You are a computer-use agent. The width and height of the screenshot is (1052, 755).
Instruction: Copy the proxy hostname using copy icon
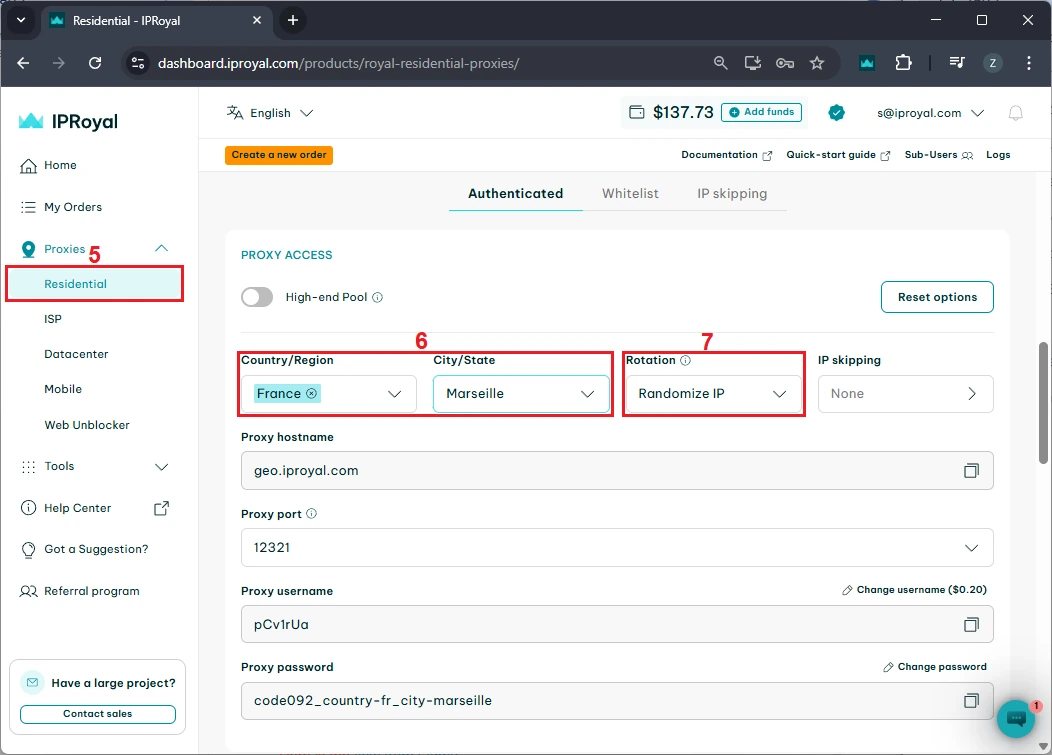970,471
